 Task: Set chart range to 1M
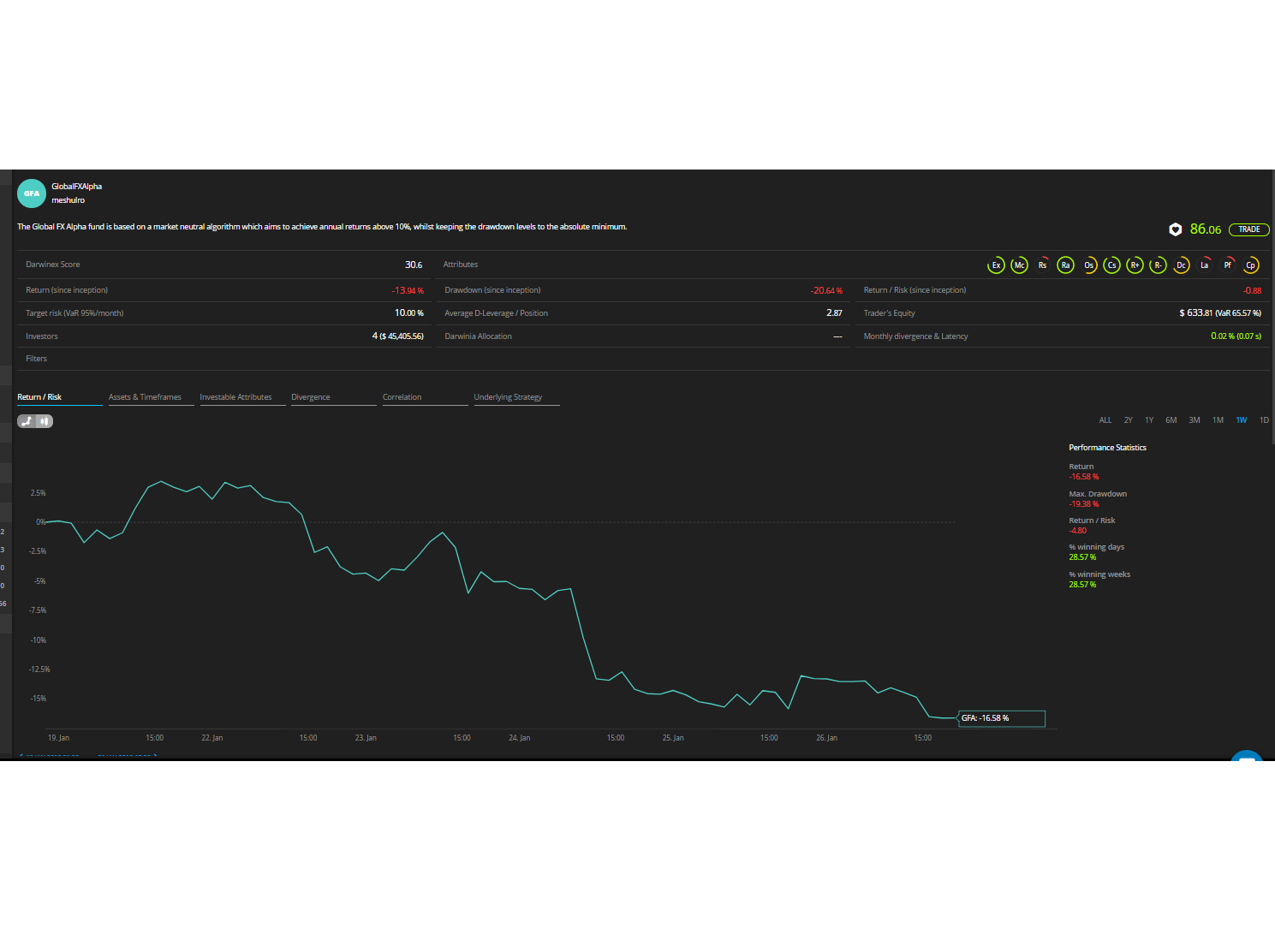click(1218, 420)
